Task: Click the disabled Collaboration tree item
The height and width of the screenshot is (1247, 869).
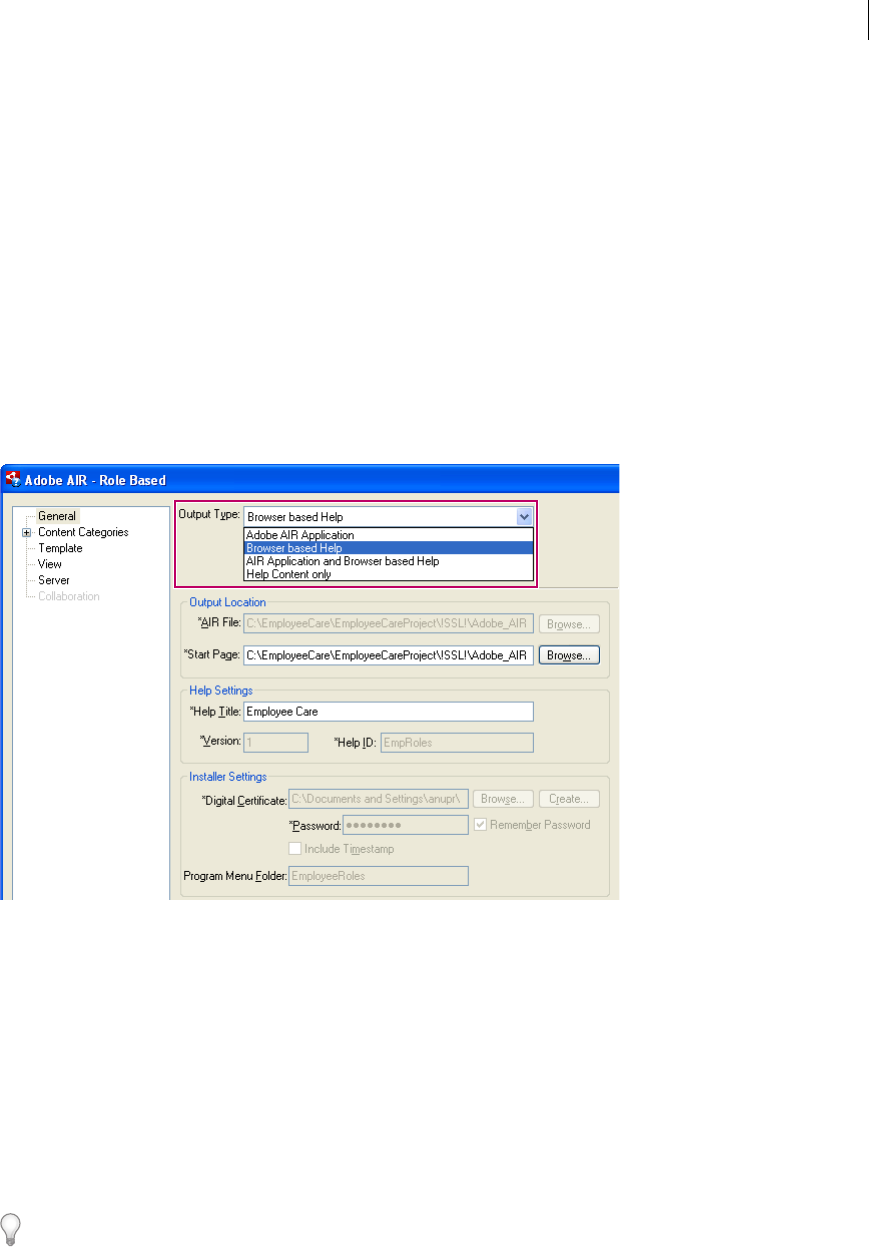Action: [x=68, y=596]
